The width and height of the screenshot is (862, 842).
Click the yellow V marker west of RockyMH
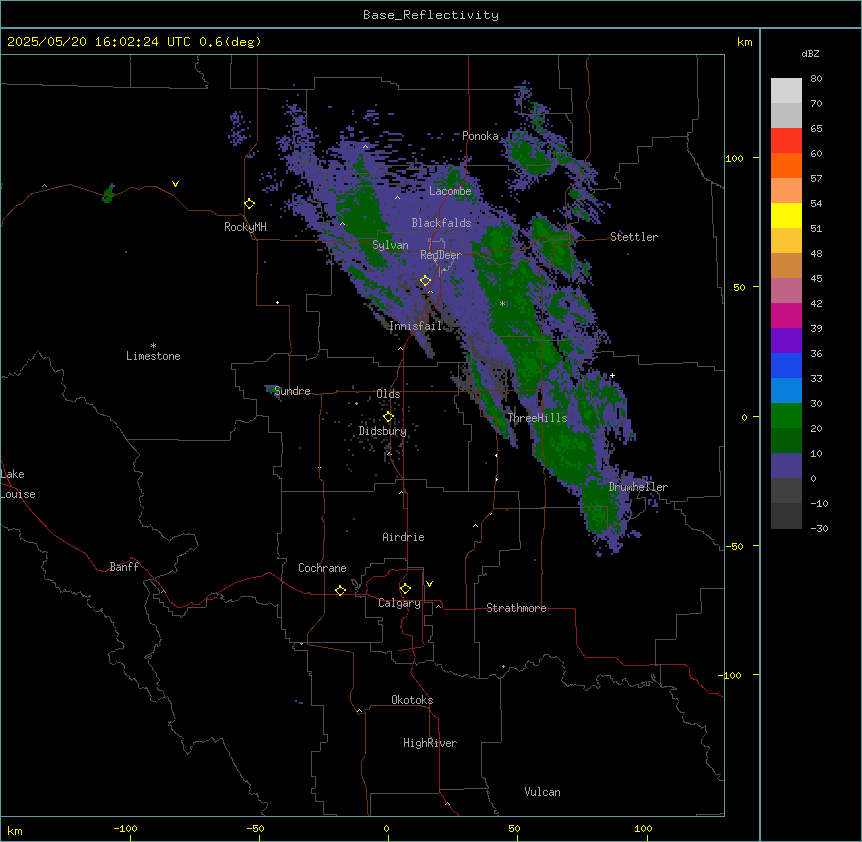click(x=175, y=184)
